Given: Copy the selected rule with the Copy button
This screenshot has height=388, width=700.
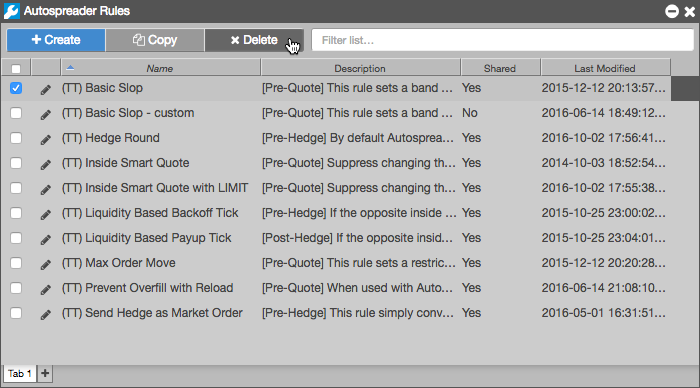Looking at the screenshot, I should pyautogui.click(x=155, y=40).
